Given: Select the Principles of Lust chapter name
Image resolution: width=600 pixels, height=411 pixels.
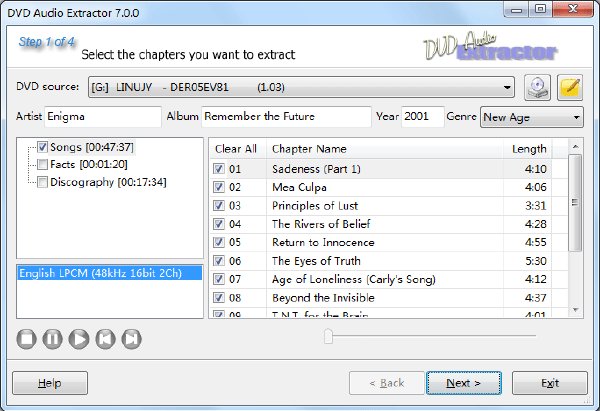Looking at the screenshot, I should 315,206.
